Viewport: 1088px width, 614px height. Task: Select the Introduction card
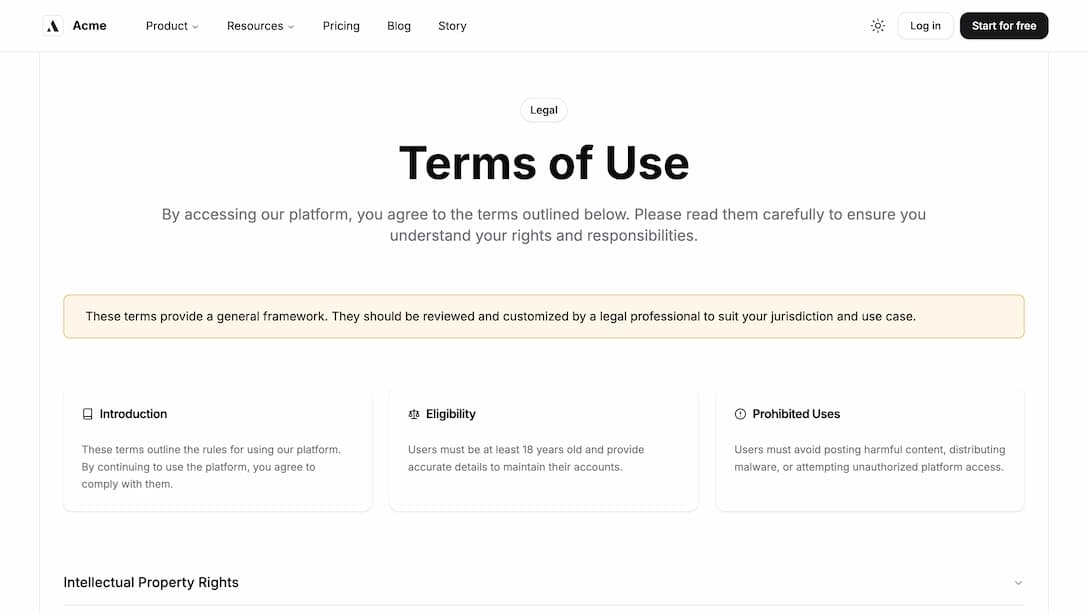pyautogui.click(x=217, y=448)
